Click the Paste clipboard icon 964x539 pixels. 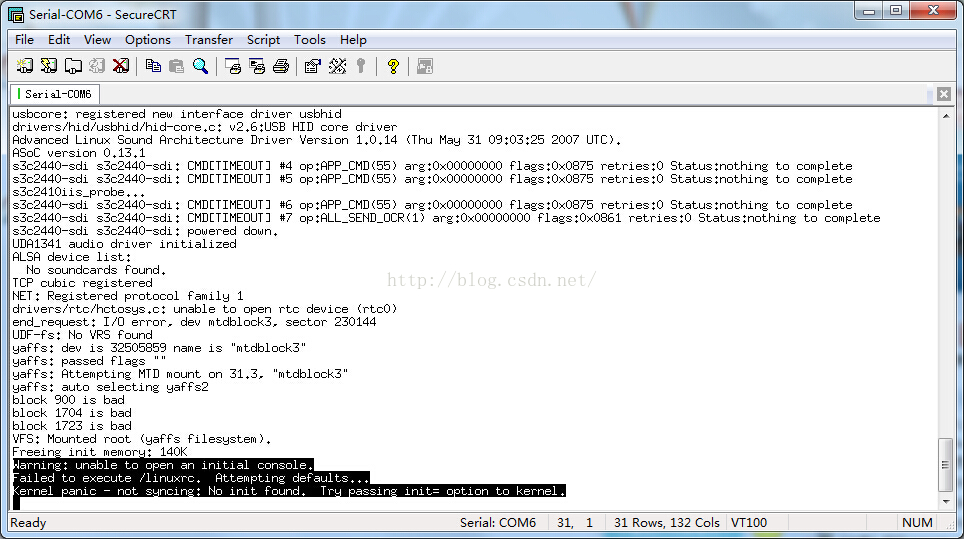click(176, 66)
